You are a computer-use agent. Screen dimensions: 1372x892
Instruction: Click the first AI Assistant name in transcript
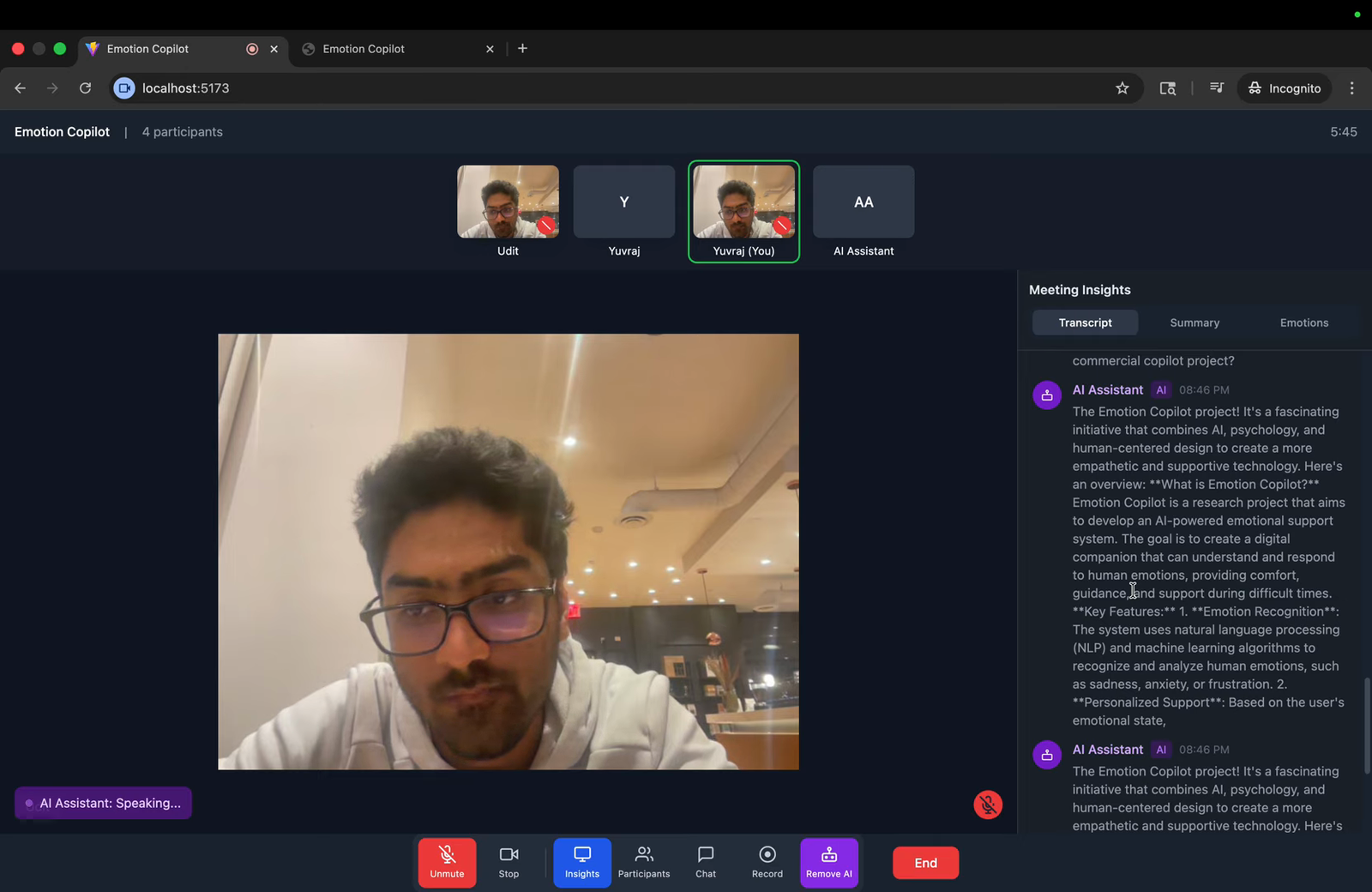click(1108, 389)
